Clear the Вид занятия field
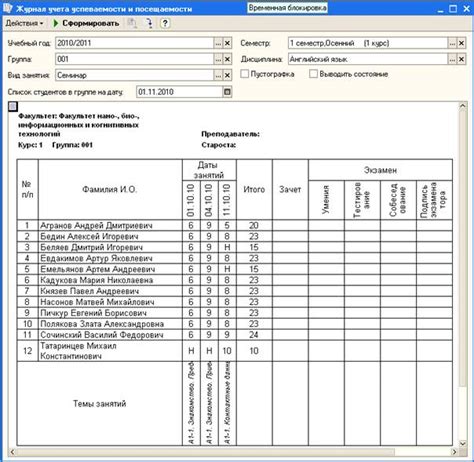The image size is (474, 462). [227, 75]
